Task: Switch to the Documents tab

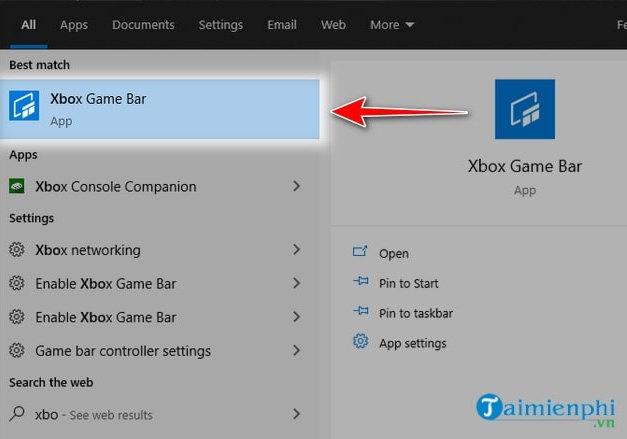Action: 143,25
